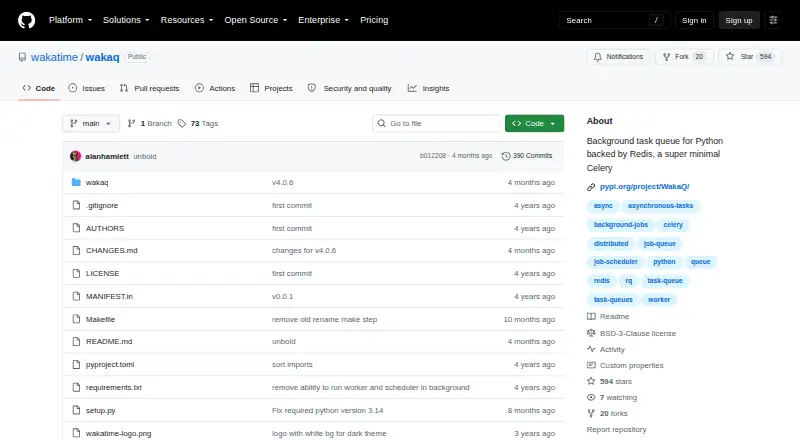This screenshot has width=800, height=440.
Task: Click the Fork icon
Action: coord(666,57)
